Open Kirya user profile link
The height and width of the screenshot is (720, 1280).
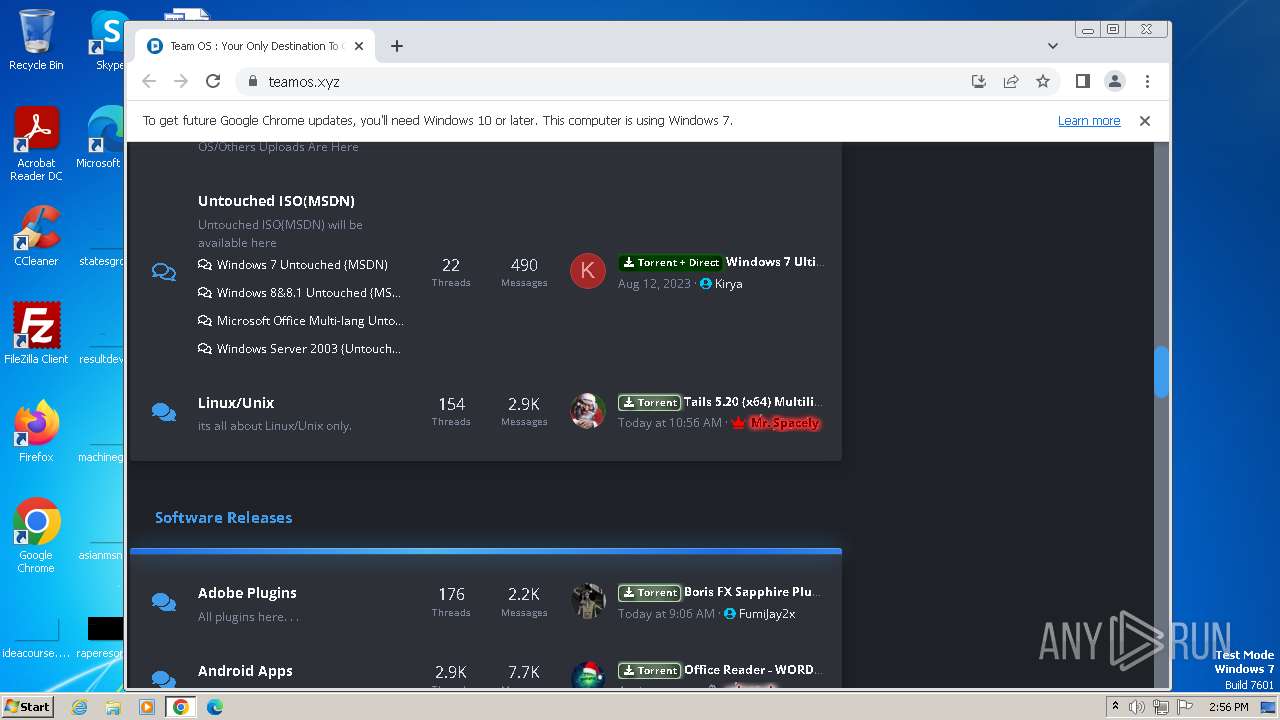tap(728, 284)
